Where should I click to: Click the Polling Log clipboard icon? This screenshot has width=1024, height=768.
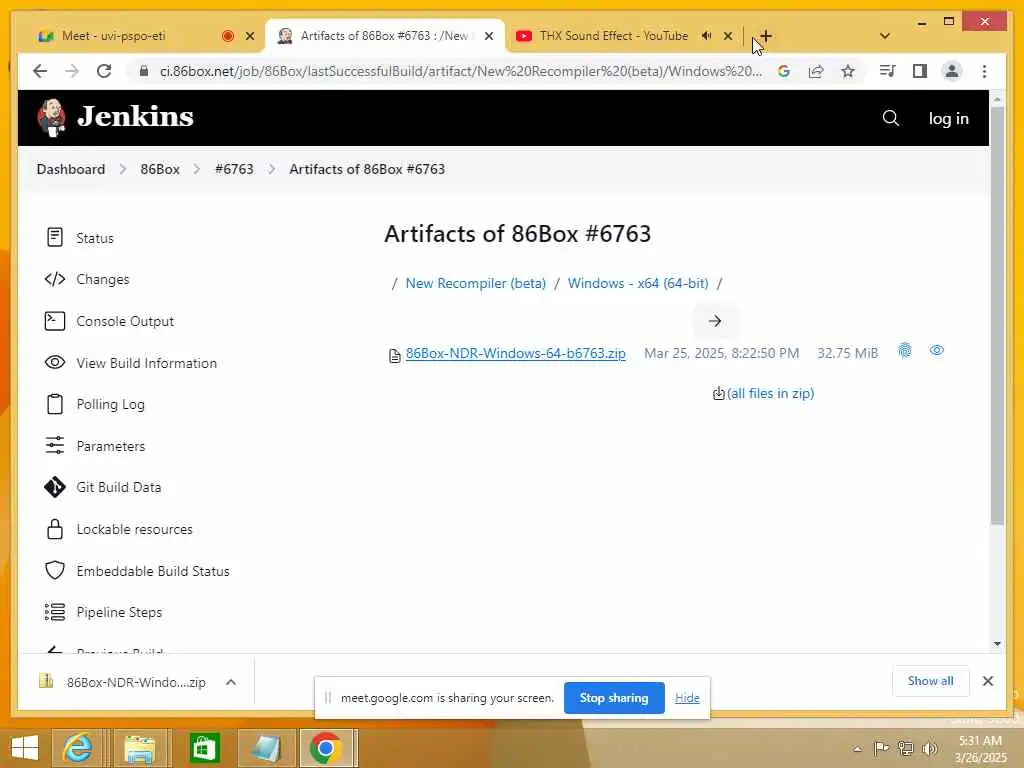pos(55,404)
